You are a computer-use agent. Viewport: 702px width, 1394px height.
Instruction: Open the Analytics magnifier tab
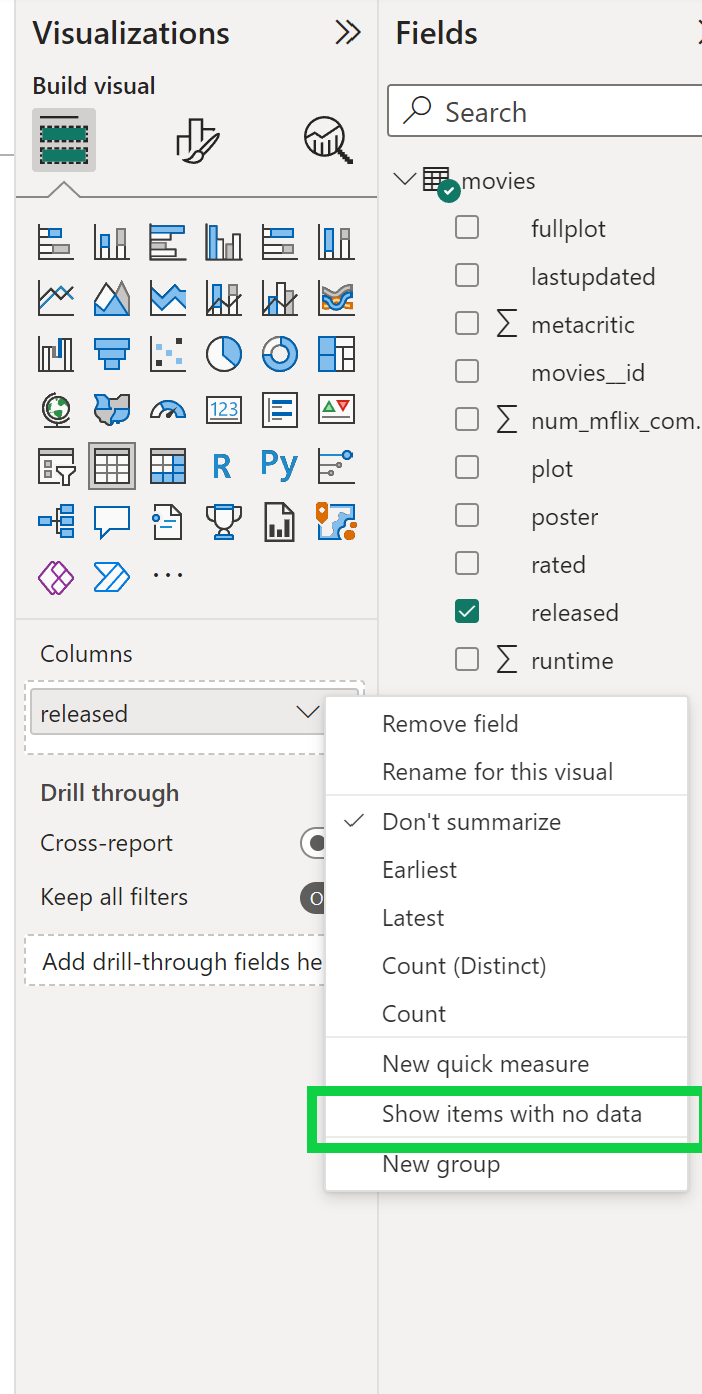coord(328,140)
